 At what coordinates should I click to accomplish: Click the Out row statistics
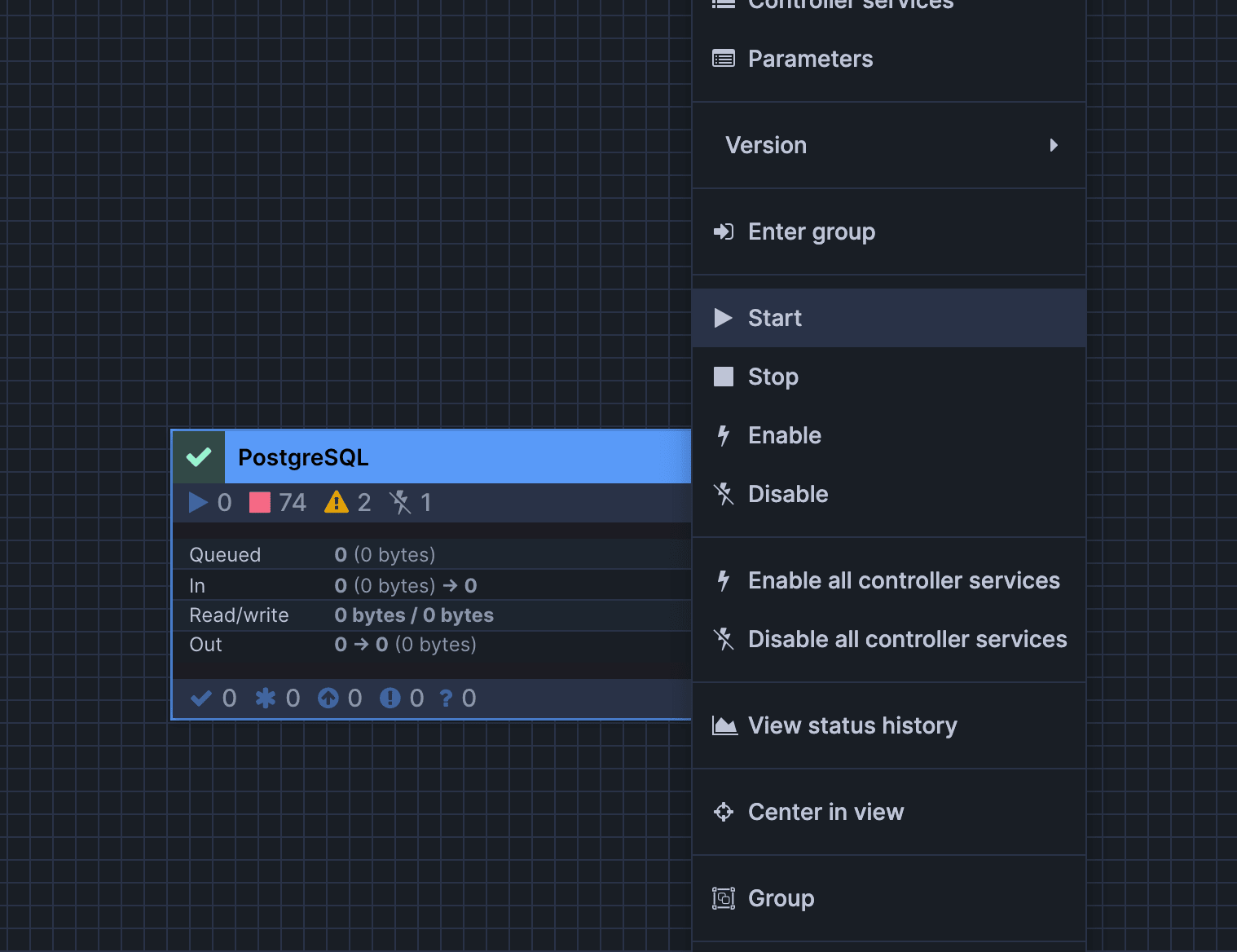tap(405, 645)
